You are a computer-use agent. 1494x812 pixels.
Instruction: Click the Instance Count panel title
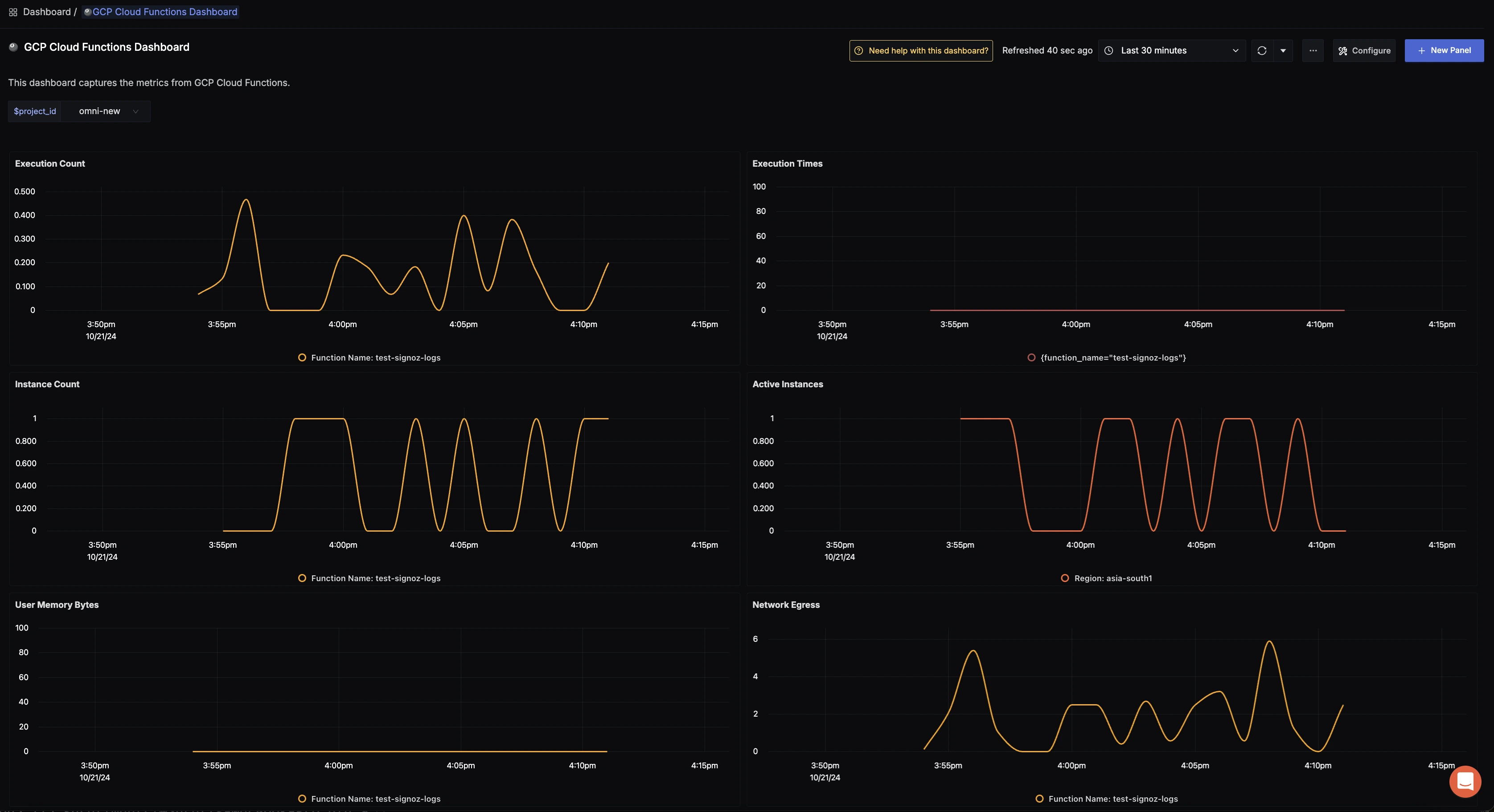(x=47, y=385)
